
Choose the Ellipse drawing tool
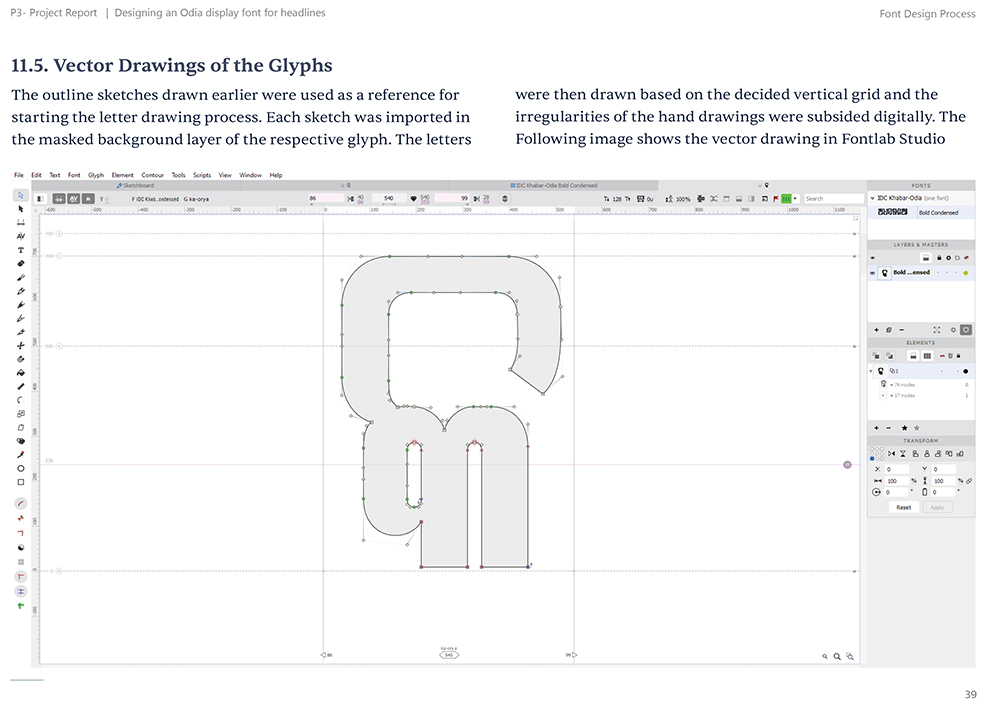[x=20, y=469]
